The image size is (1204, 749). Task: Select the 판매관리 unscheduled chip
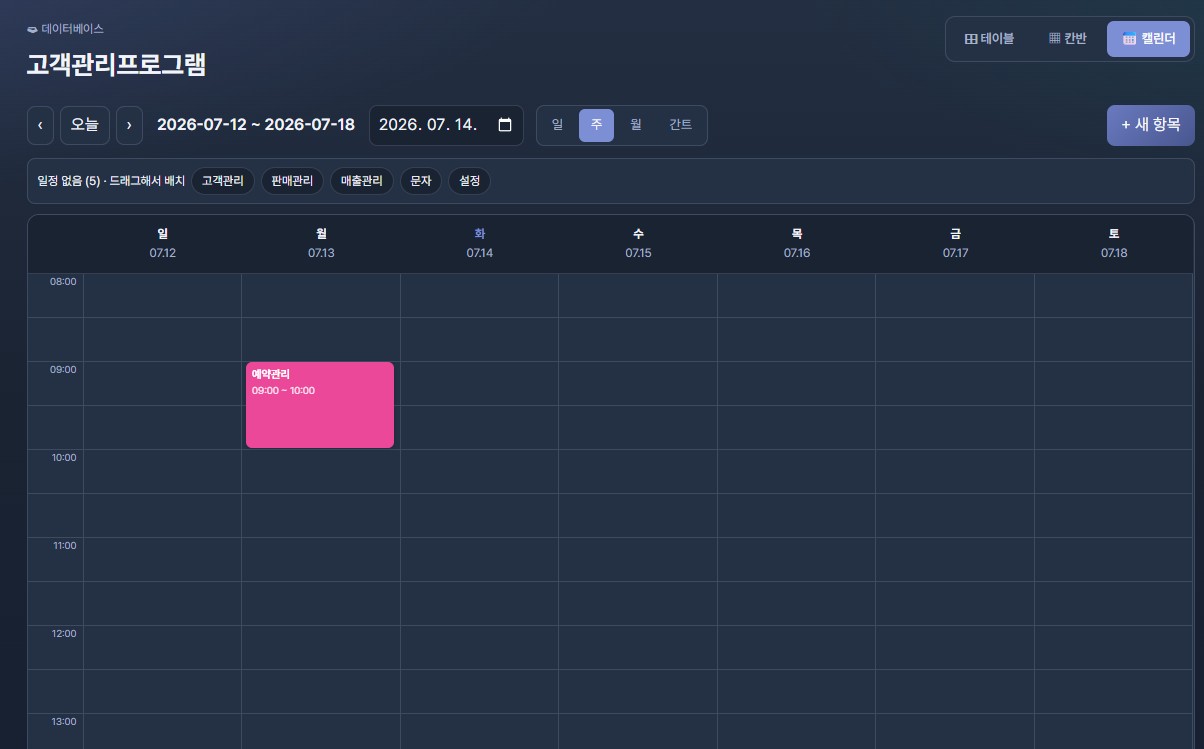click(292, 181)
